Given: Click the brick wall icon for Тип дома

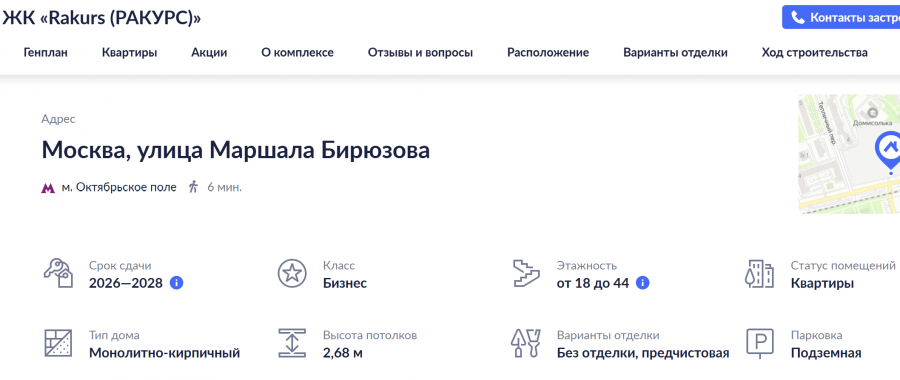Looking at the screenshot, I should point(58,343).
